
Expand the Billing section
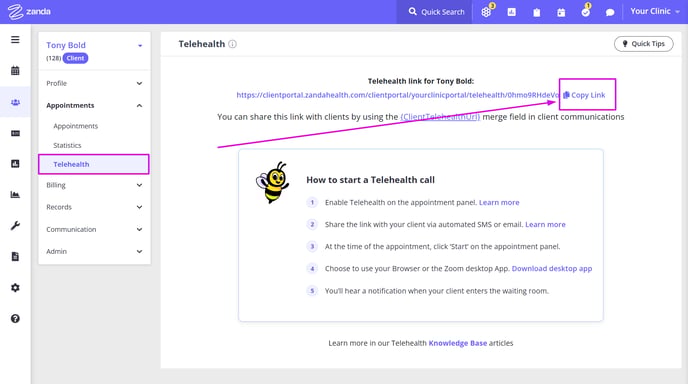tap(94, 185)
